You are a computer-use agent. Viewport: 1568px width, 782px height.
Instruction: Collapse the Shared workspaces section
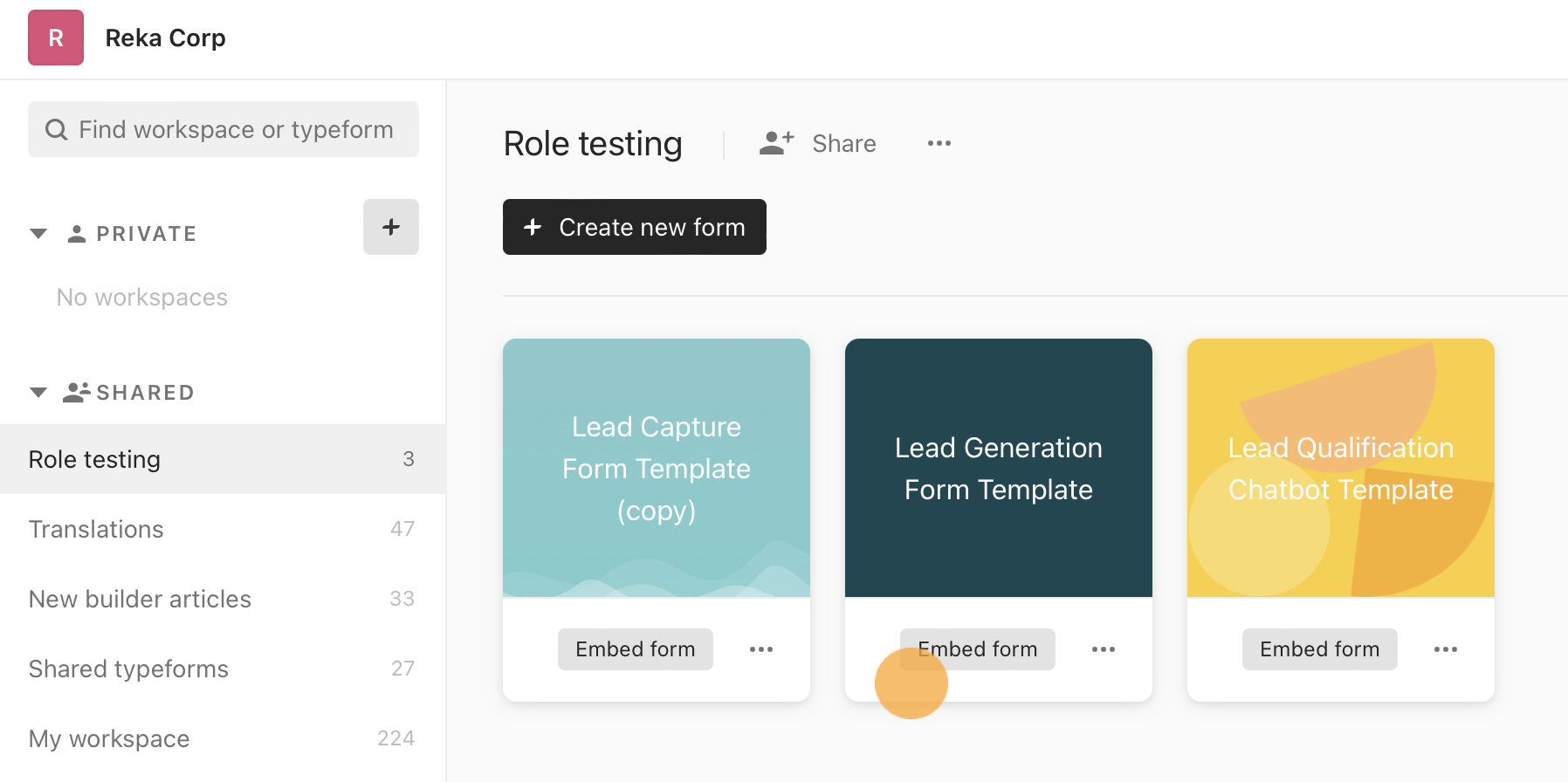(38, 393)
